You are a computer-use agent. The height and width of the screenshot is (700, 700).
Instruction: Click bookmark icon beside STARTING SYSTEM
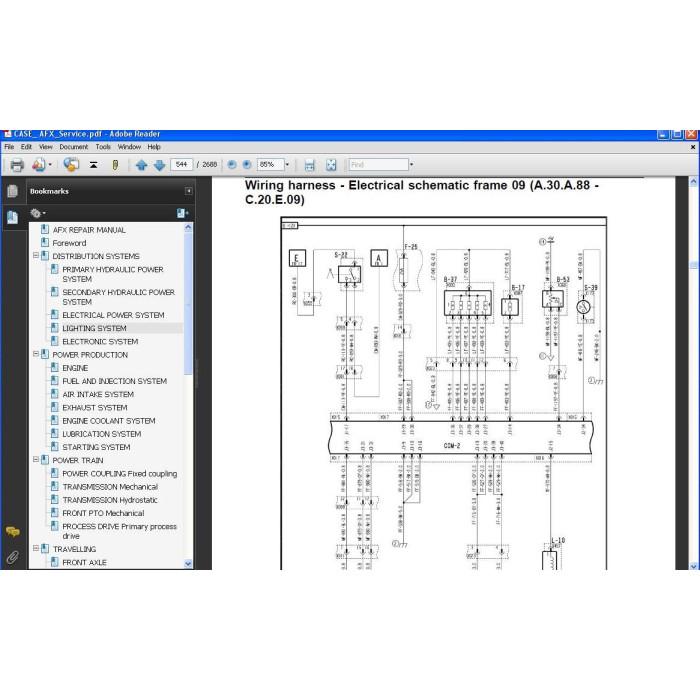(x=54, y=446)
